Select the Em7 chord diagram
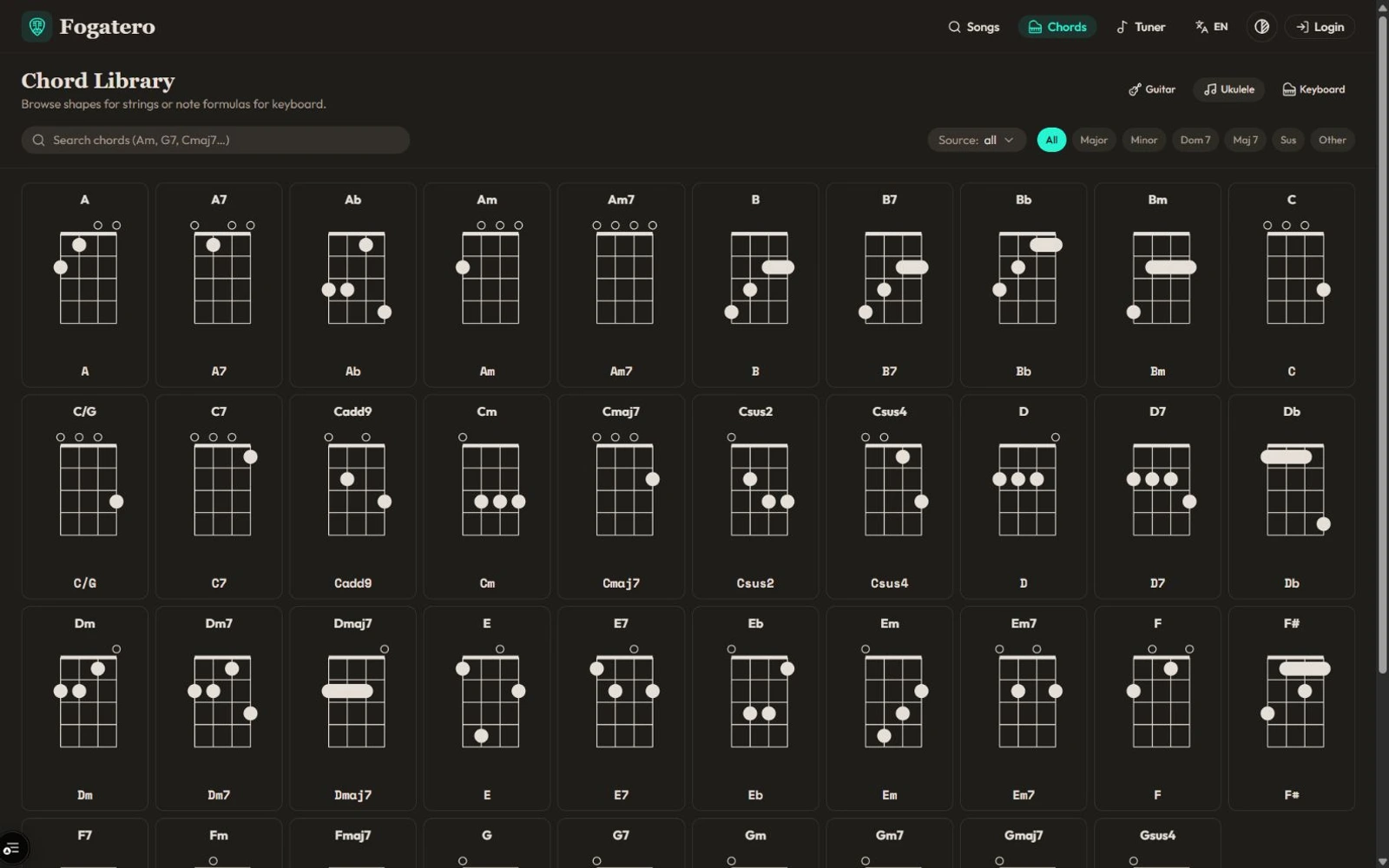This screenshot has width=1389, height=868. tap(1024, 708)
